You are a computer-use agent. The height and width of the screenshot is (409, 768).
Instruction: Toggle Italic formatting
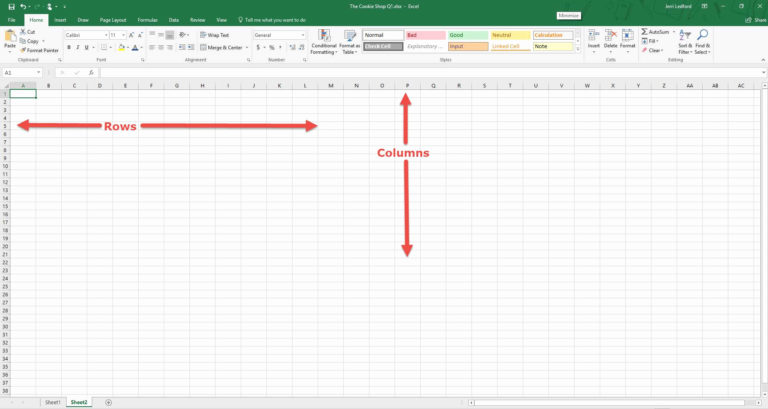(x=78, y=48)
